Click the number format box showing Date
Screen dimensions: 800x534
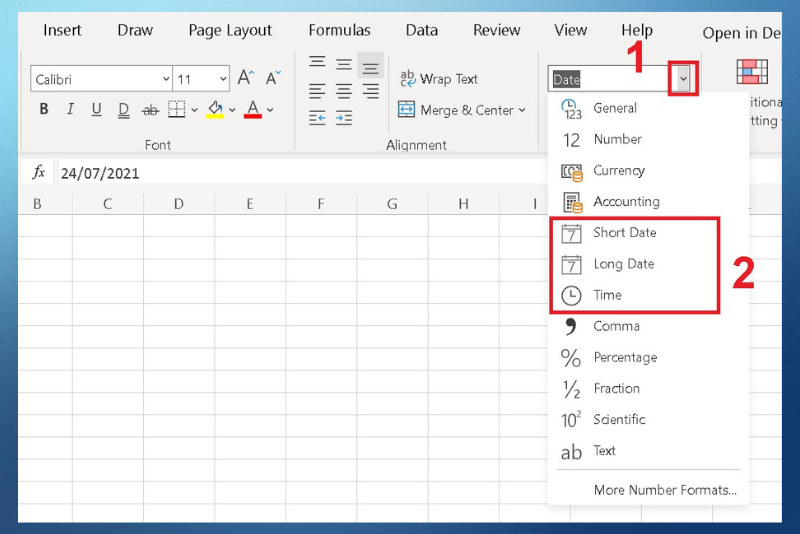pos(610,79)
